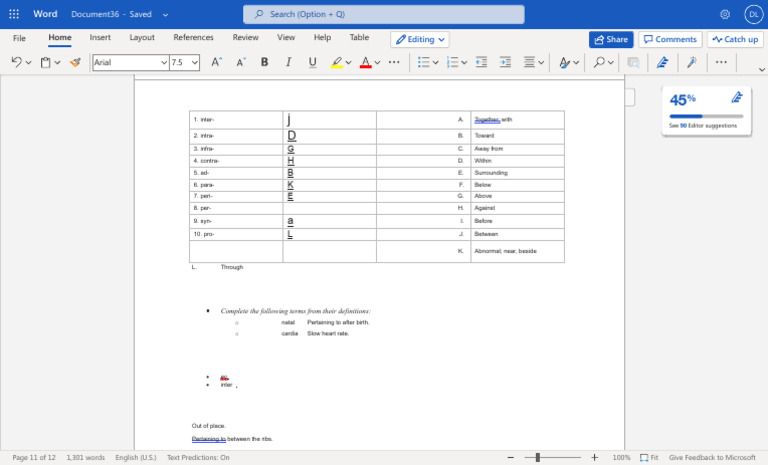Viewport: 768px width, 465px height.
Task: Click the Shrink Font icon
Action: click(240, 62)
